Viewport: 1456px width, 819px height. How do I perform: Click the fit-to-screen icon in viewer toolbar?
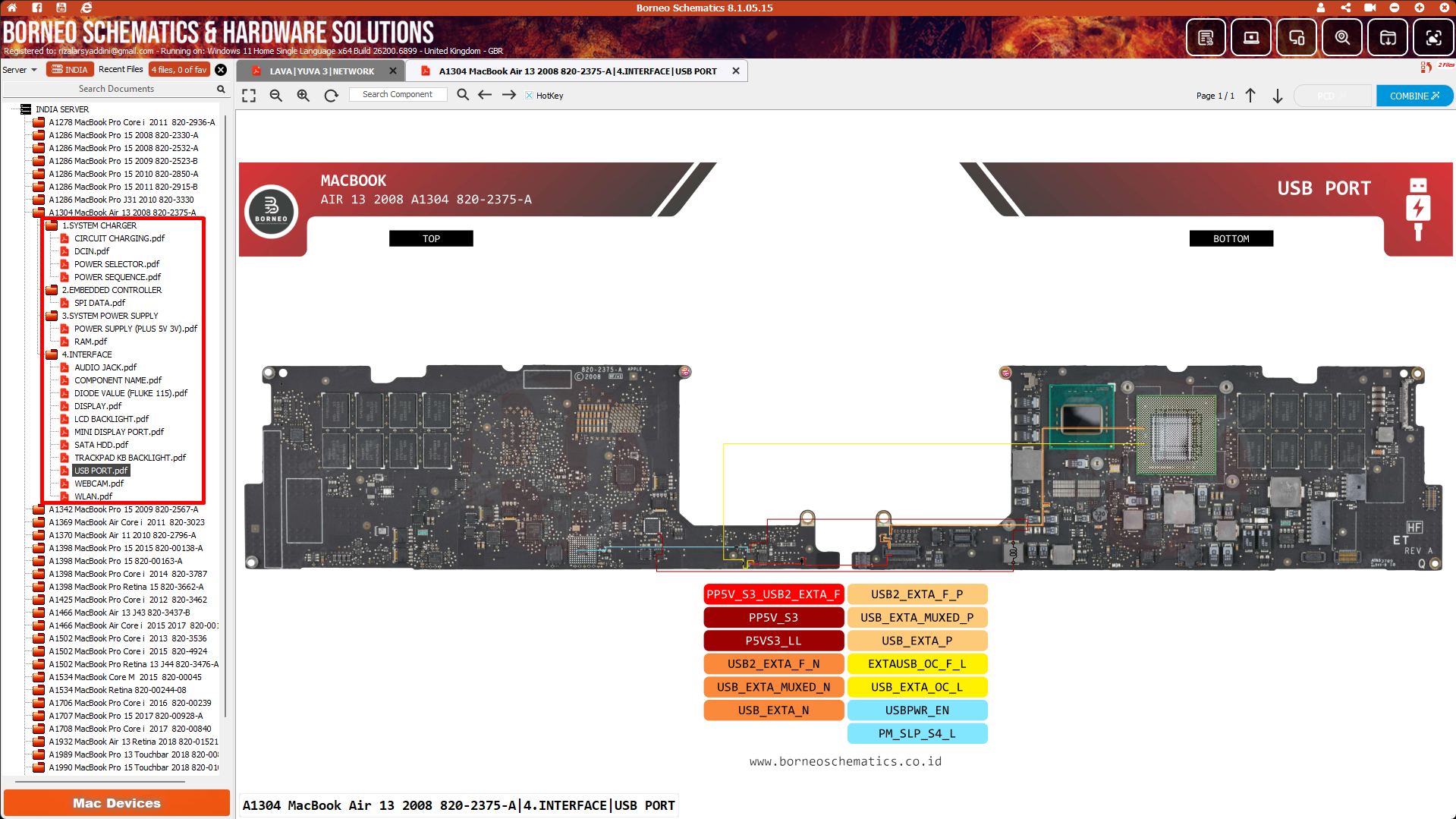click(249, 96)
